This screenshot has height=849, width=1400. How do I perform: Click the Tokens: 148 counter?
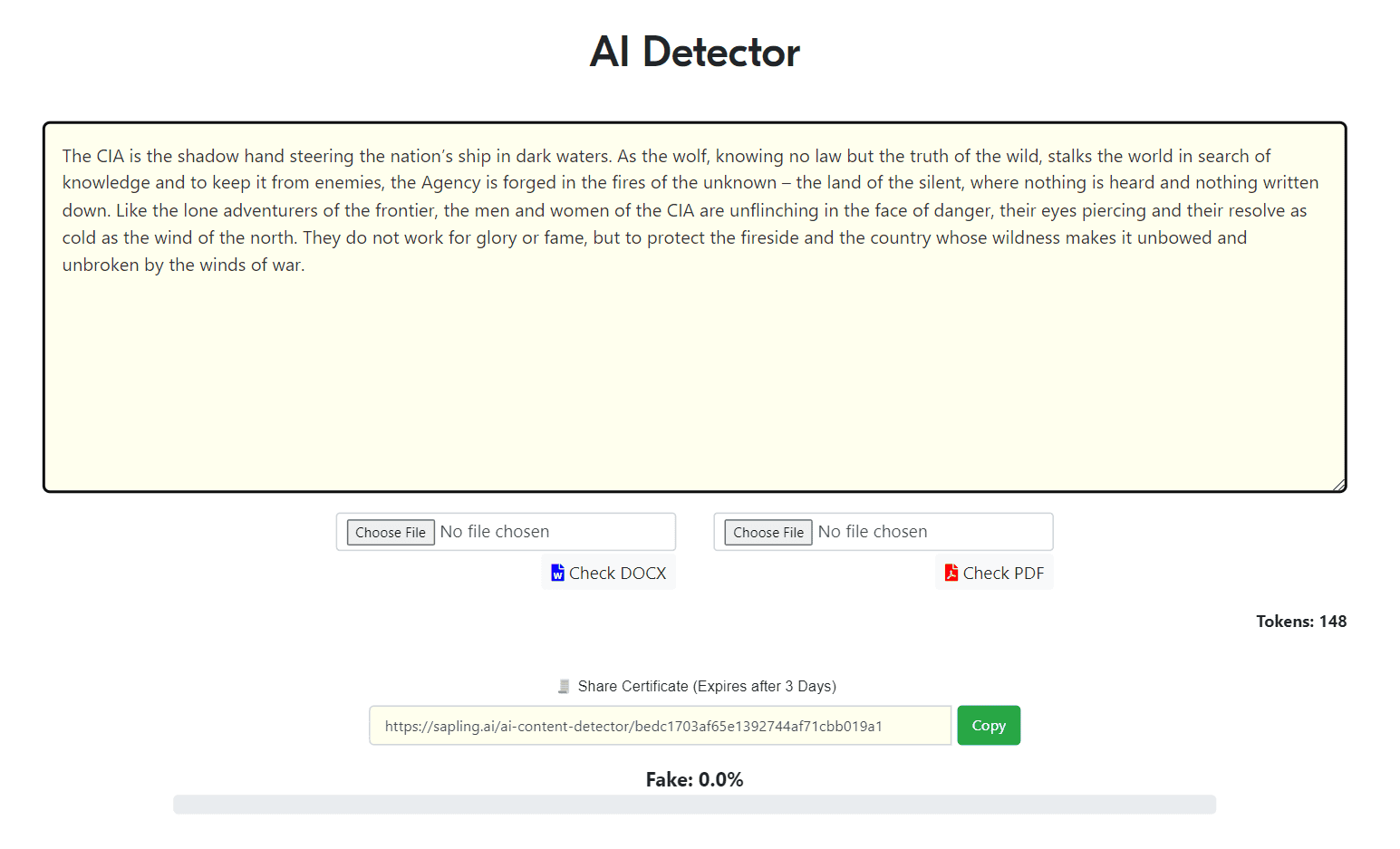1300,622
